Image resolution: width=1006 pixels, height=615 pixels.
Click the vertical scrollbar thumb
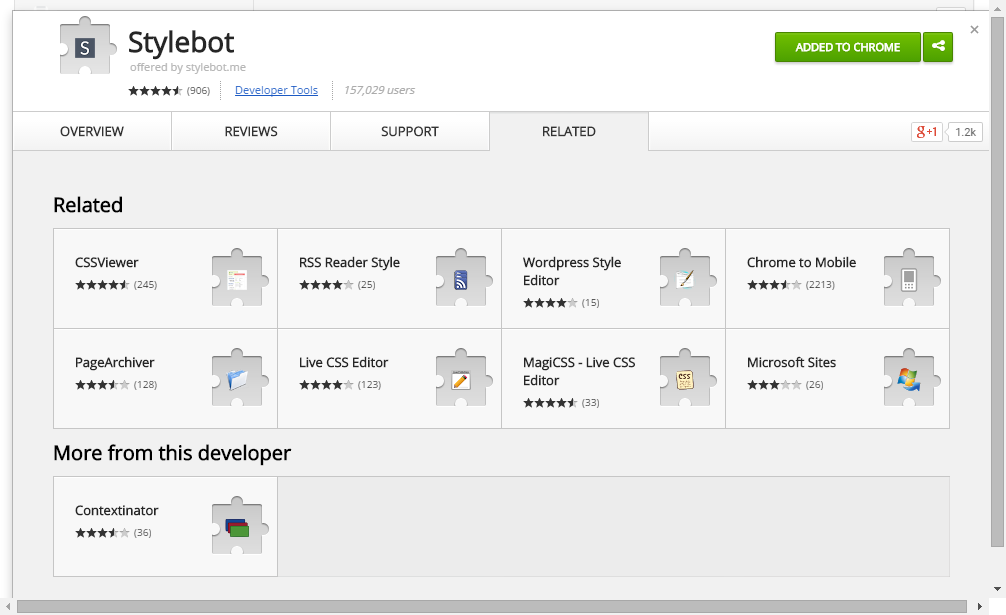(x=997, y=282)
